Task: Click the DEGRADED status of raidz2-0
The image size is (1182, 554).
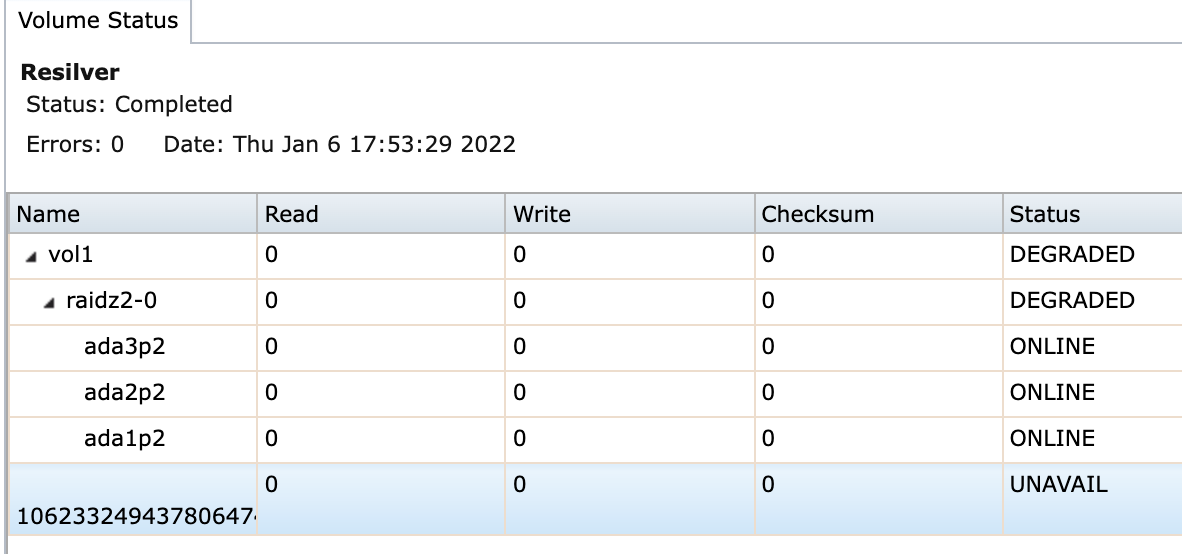Action: click(x=1072, y=301)
